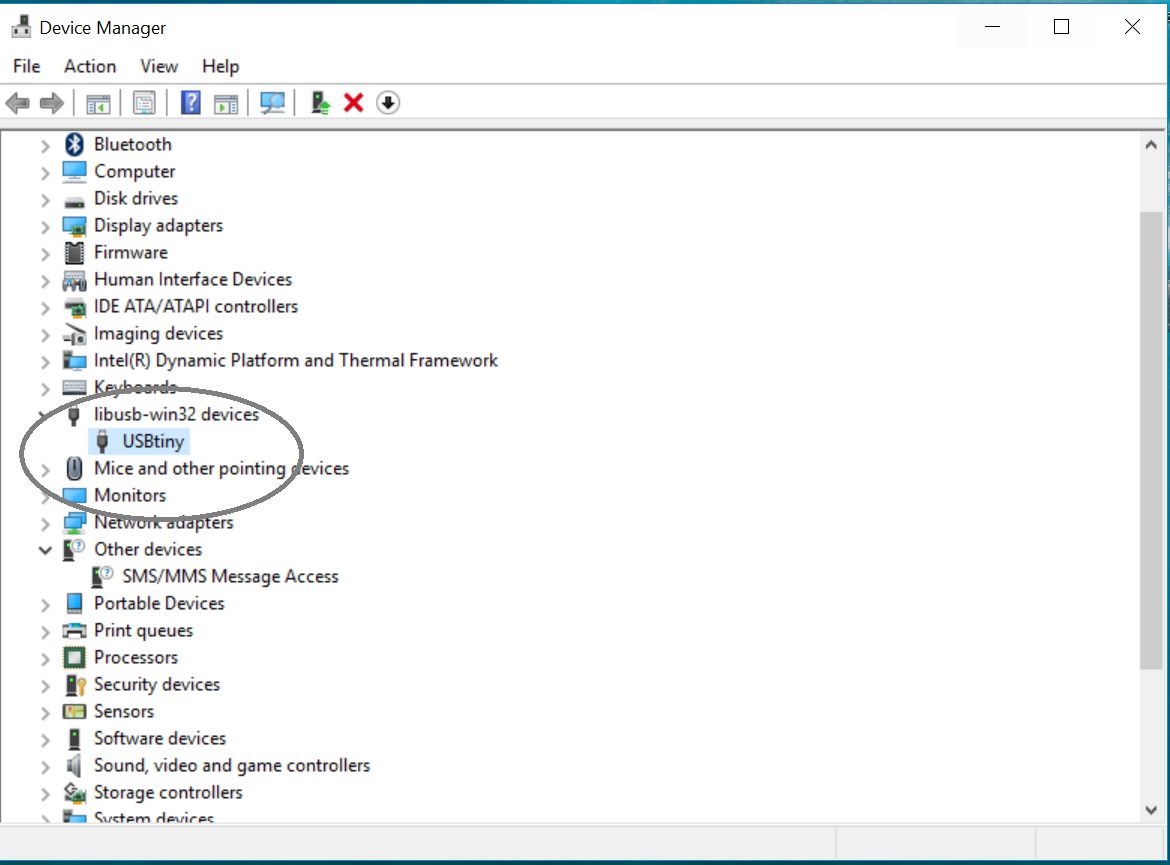Toggle the console tree toolbar icon

click(x=98, y=103)
